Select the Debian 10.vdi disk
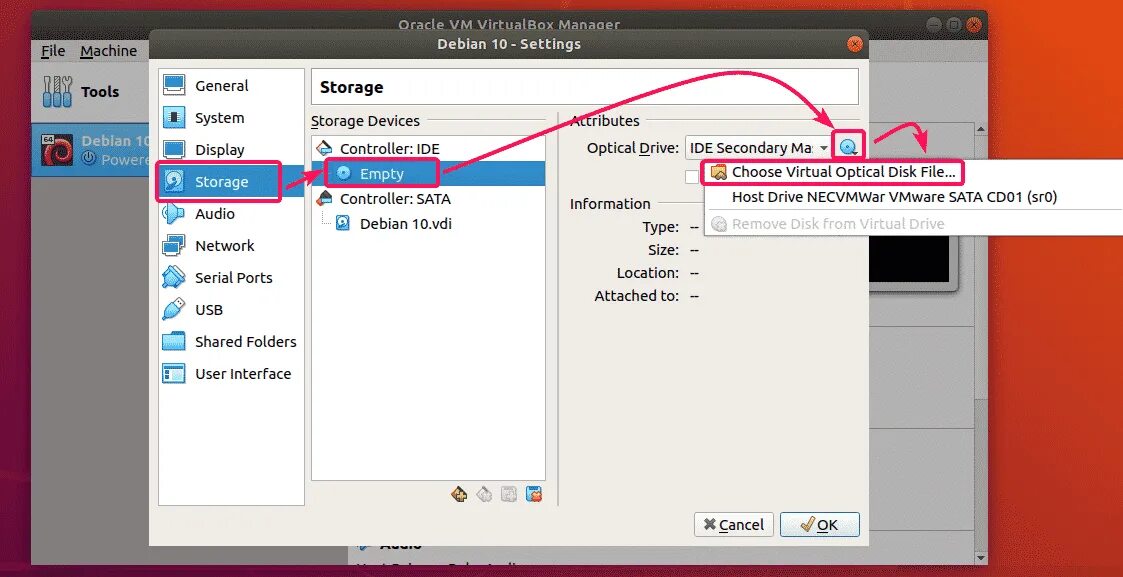Screen dimensions: 1123x577 click(428, 223)
